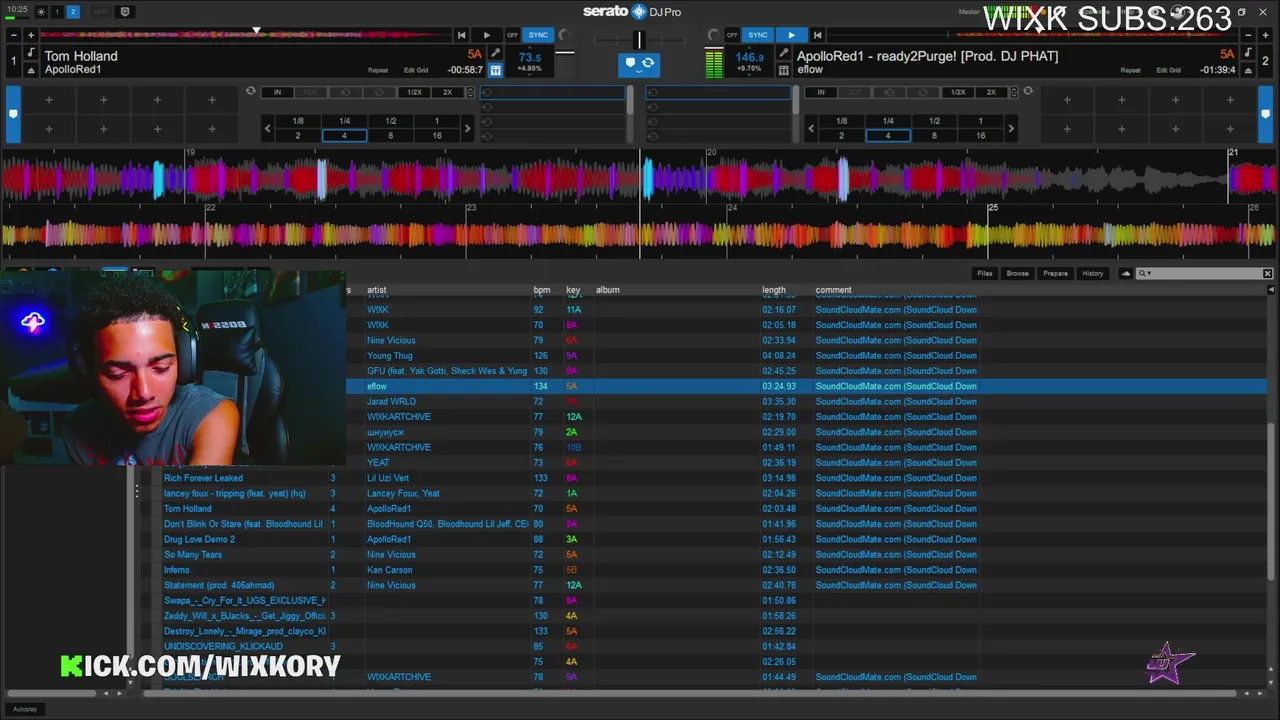Switch to 2 deck layout

73,12
